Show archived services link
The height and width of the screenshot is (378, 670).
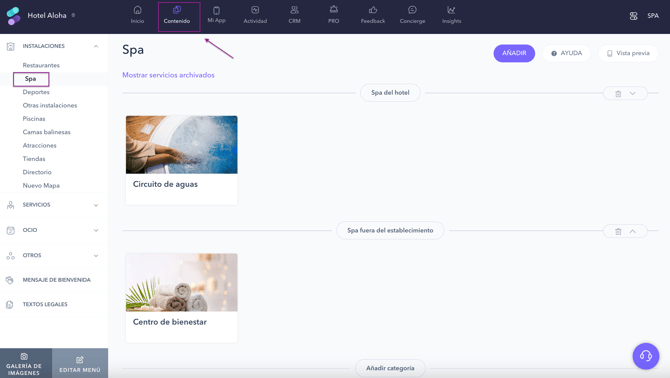click(168, 75)
